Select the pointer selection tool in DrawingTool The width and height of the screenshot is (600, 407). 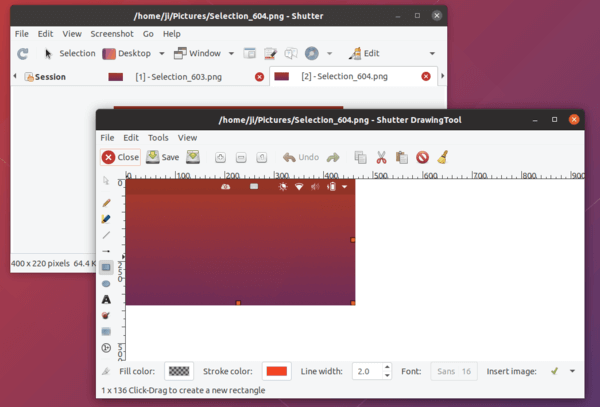106,181
